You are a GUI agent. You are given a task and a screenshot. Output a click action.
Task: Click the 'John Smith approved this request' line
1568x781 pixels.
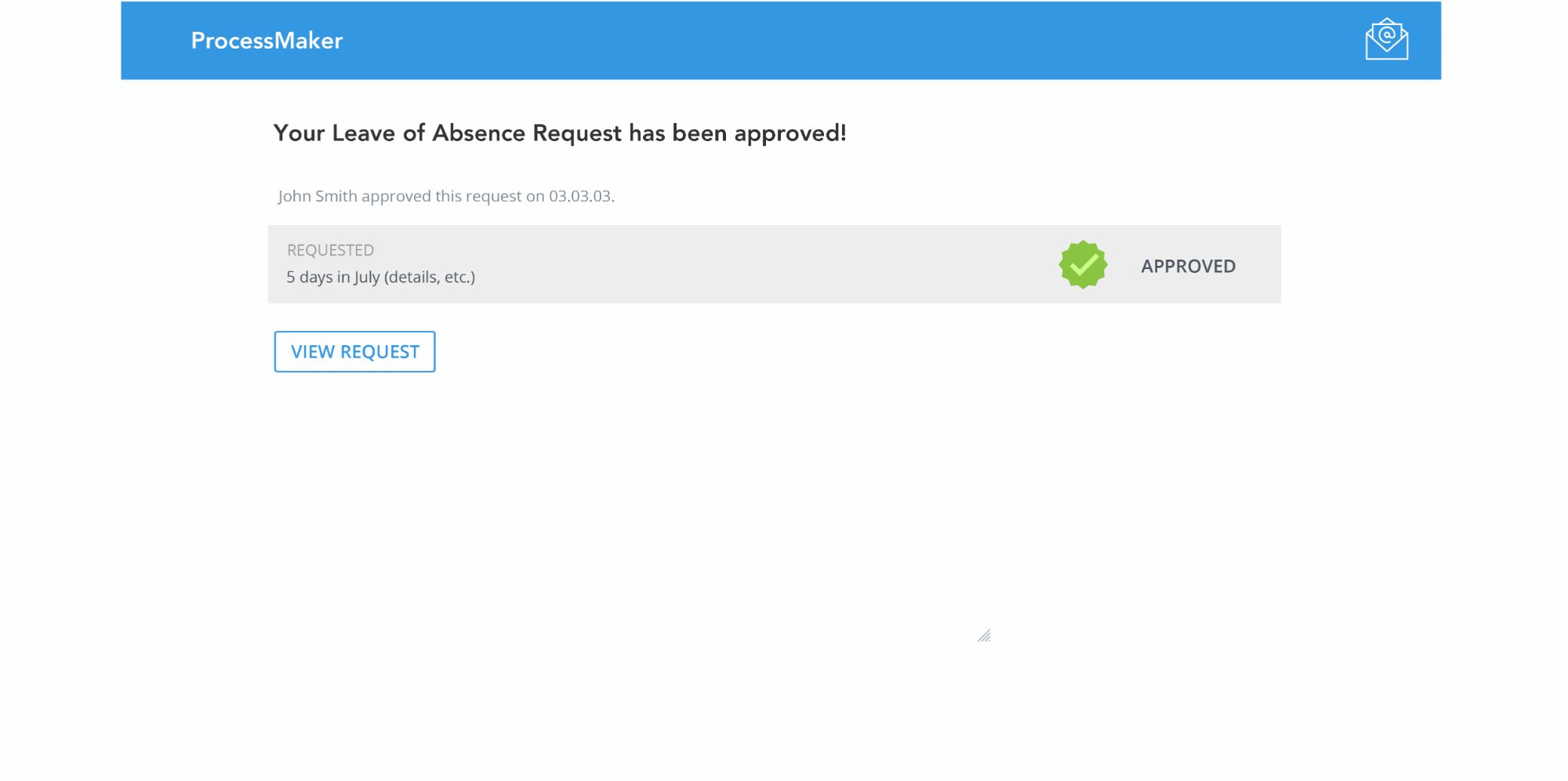coord(446,196)
